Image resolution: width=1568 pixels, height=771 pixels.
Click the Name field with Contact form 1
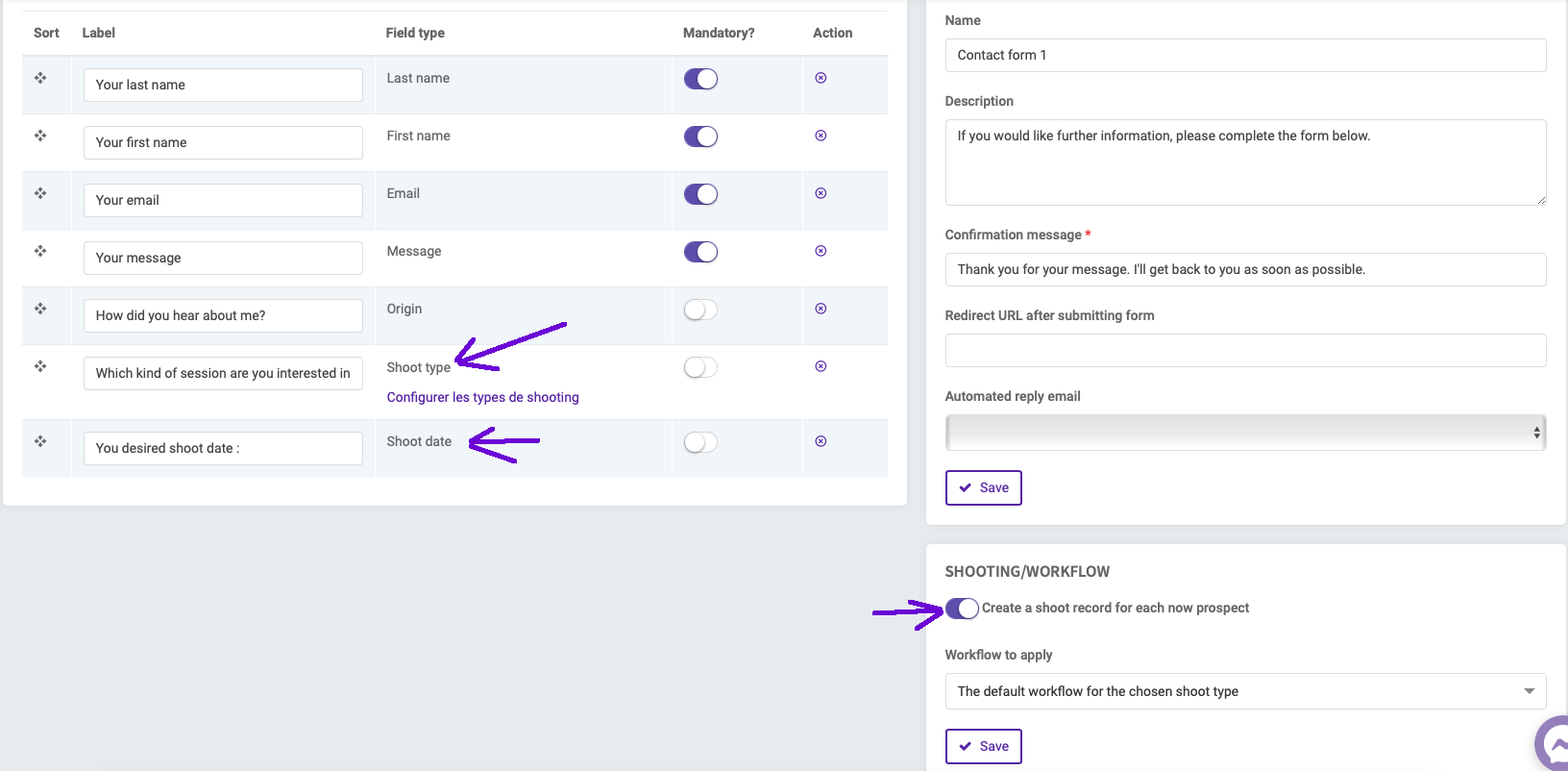coord(1245,55)
